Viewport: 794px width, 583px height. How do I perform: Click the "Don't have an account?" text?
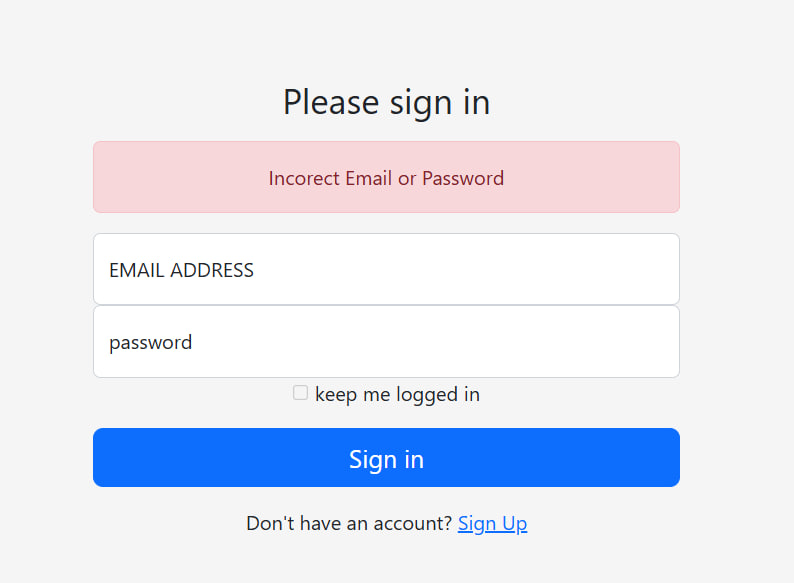[x=349, y=523]
